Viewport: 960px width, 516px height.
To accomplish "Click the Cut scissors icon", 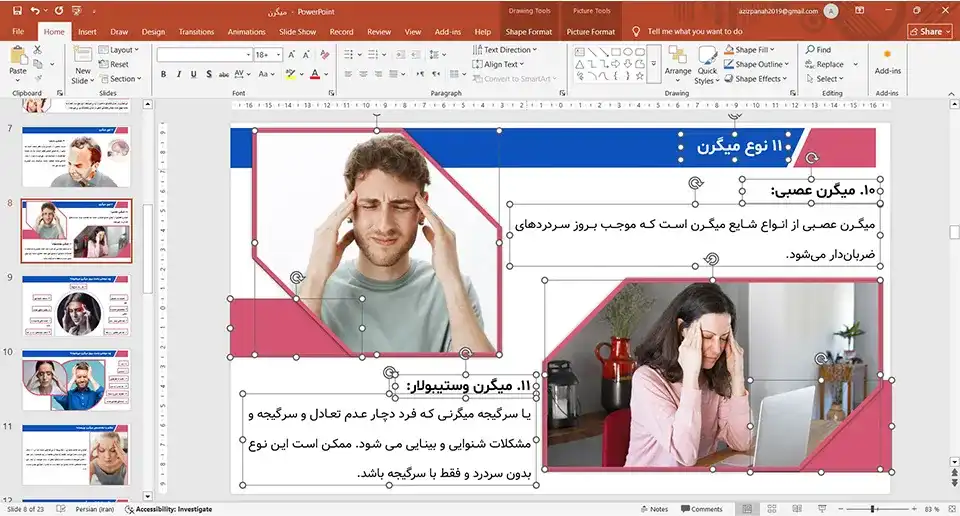I will (38, 50).
